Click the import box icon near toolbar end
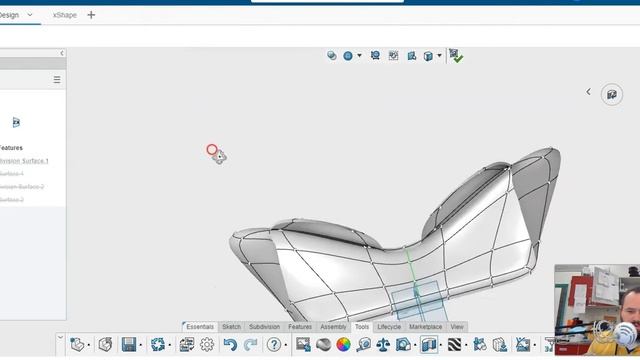This screenshot has width=640, height=360. pos(500,345)
